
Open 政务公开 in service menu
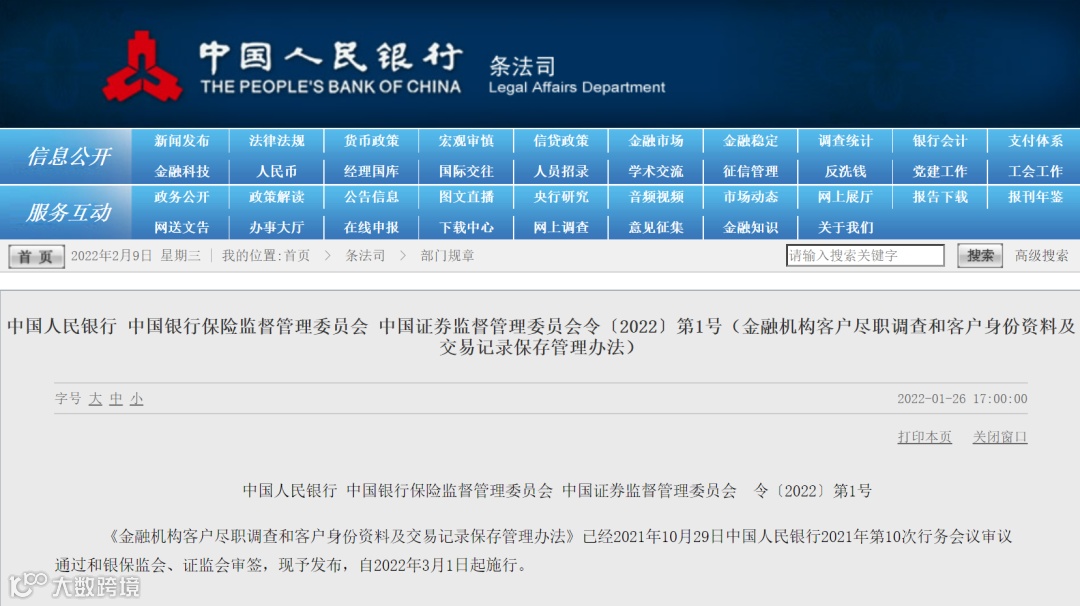[182, 197]
